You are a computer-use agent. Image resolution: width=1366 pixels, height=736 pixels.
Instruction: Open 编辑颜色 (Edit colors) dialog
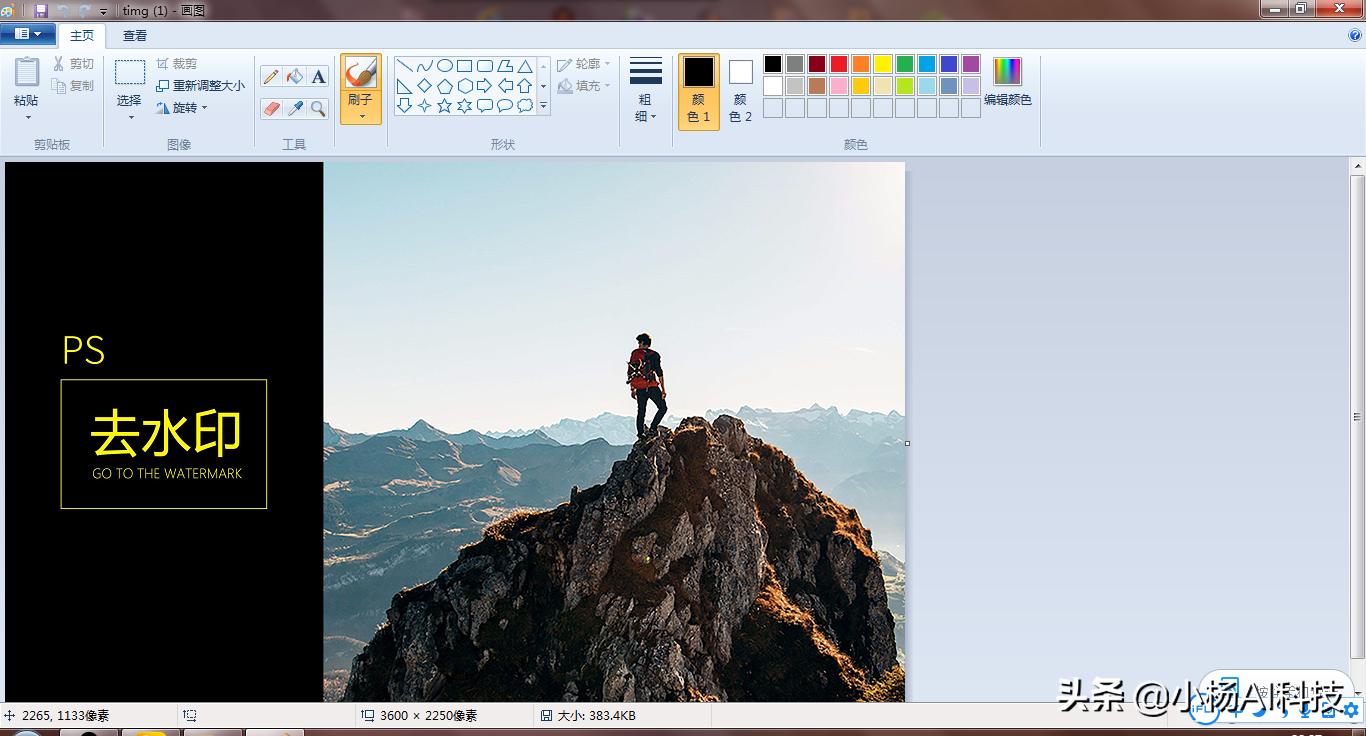tap(1007, 82)
